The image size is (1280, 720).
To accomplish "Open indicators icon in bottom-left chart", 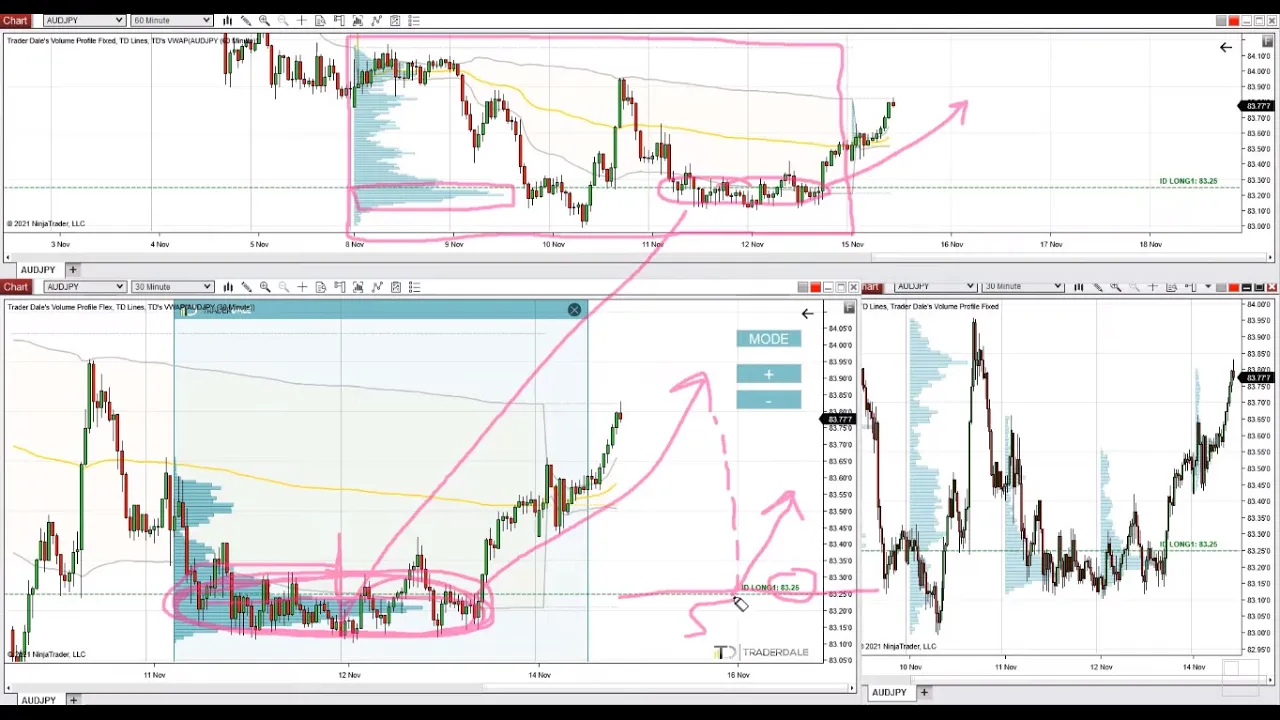I will pos(376,287).
